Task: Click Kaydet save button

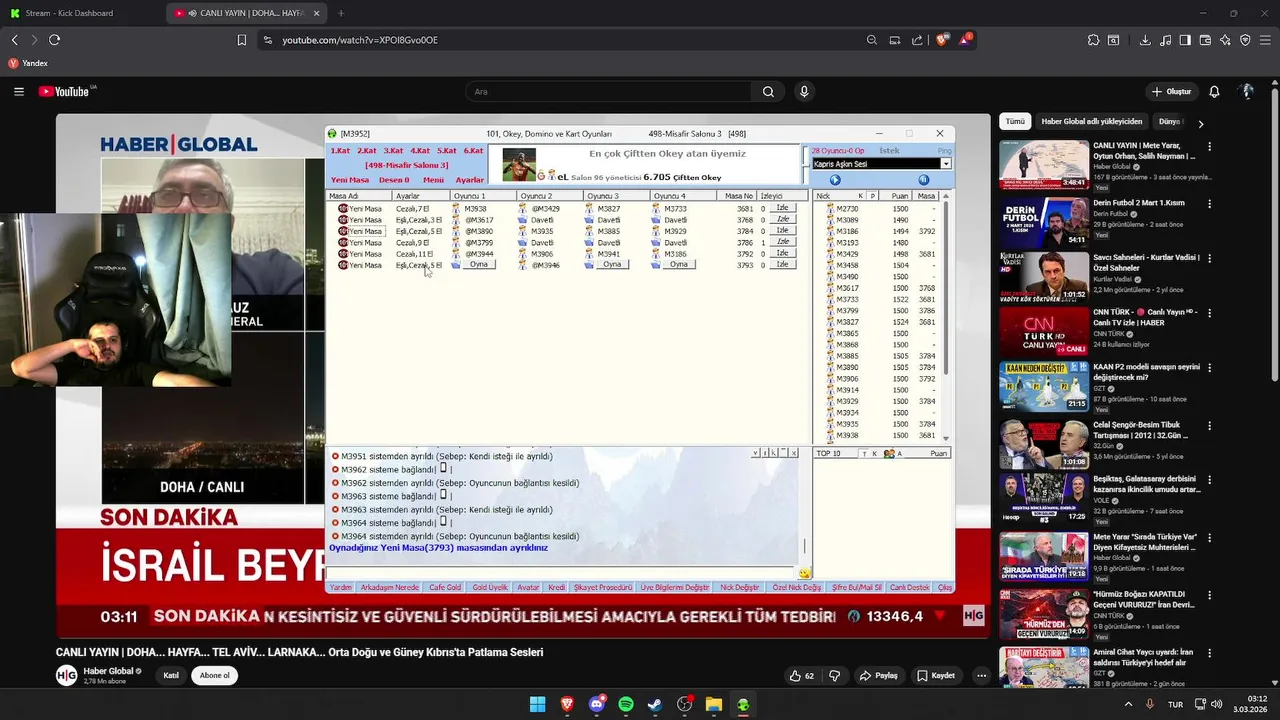Action: point(936,675)
